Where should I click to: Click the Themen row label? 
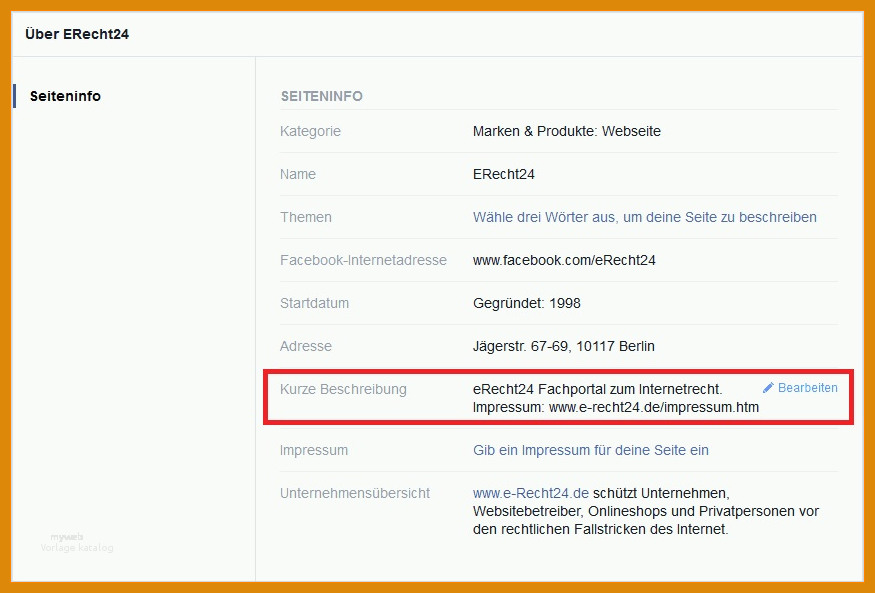[x=306, y=217]
